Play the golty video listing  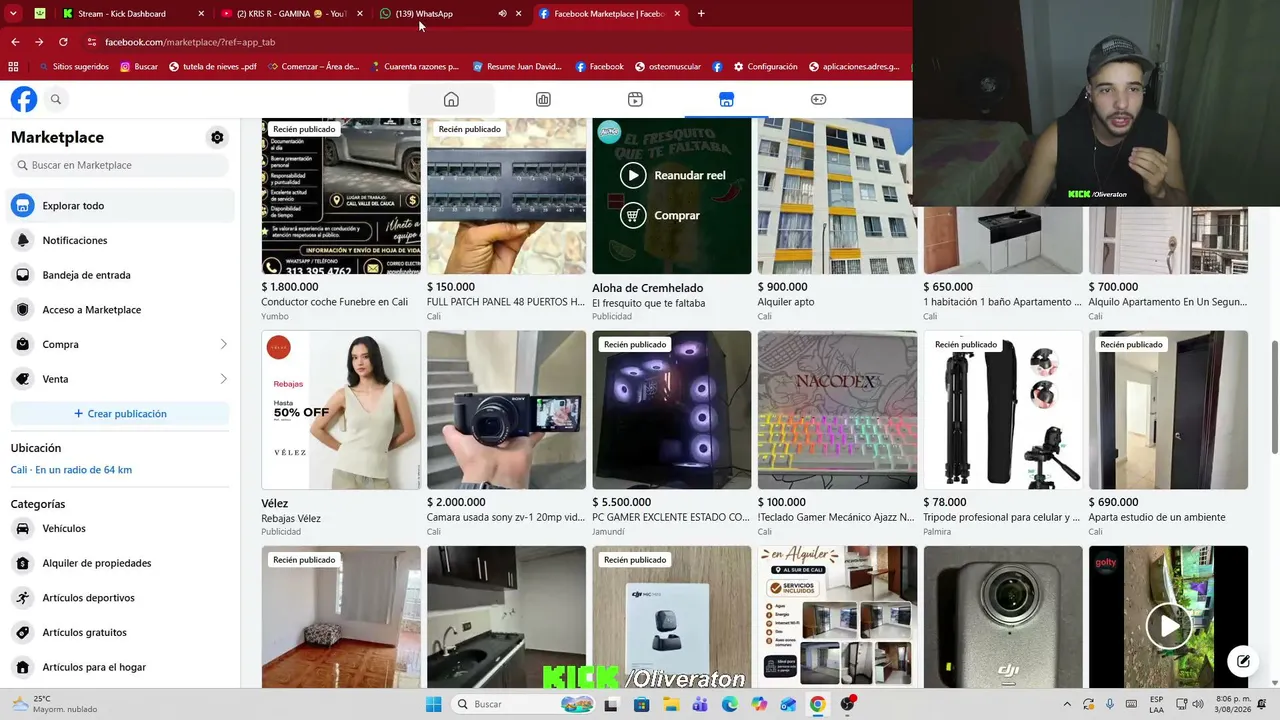1168,627
